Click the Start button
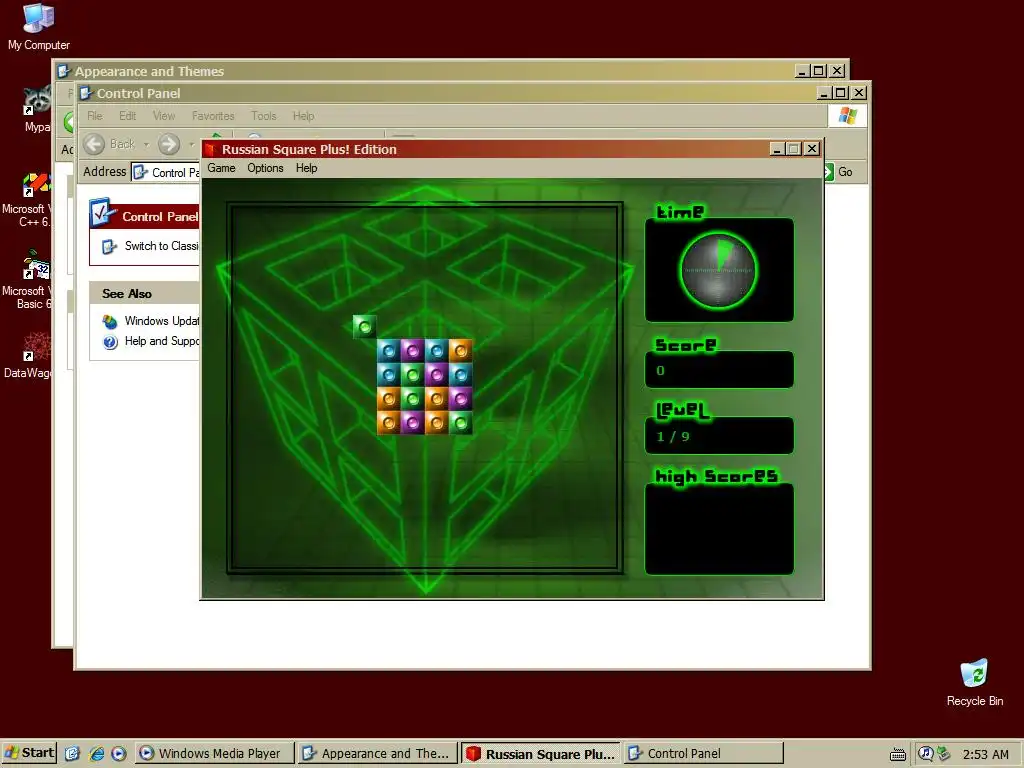The height and width of the screenshot is (768, 1024). 29,753
